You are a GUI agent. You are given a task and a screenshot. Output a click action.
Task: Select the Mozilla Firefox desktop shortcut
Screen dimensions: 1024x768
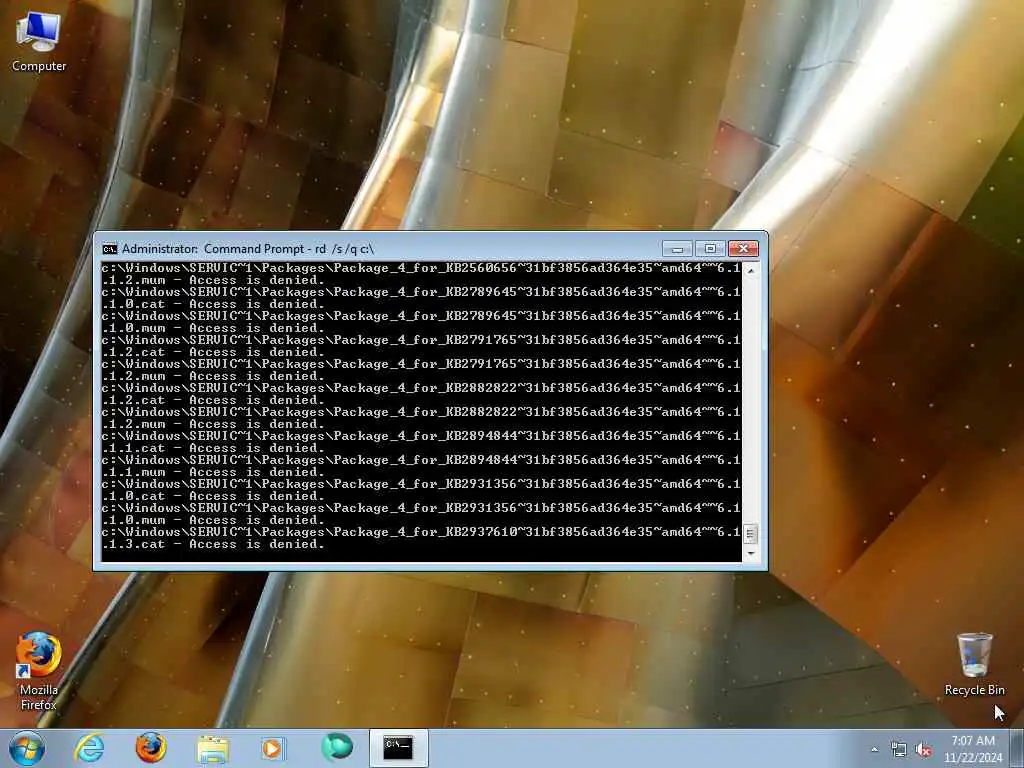(39, 670)
